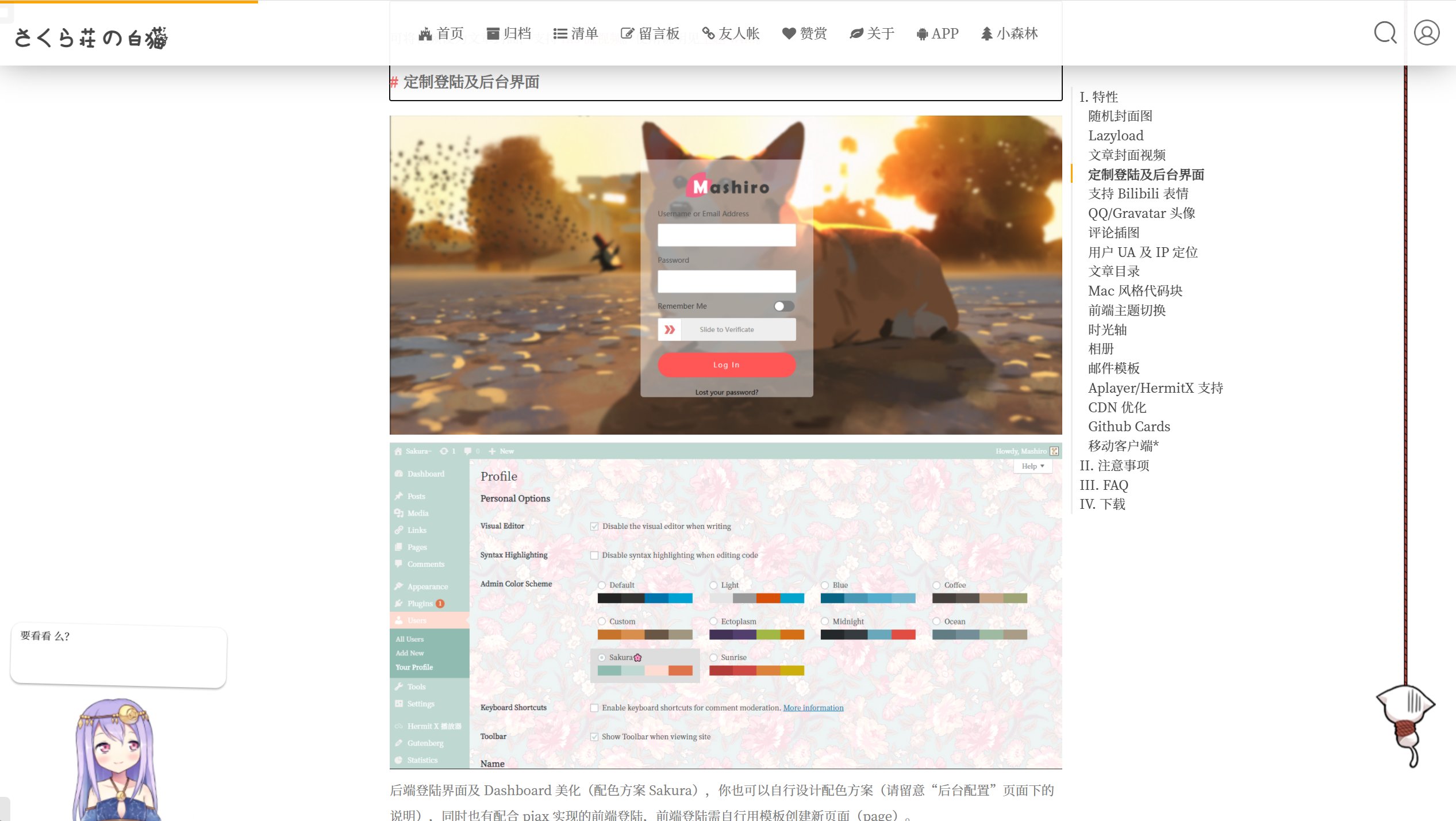Click the tree icon beside 小森林

[x=986, y=33]
